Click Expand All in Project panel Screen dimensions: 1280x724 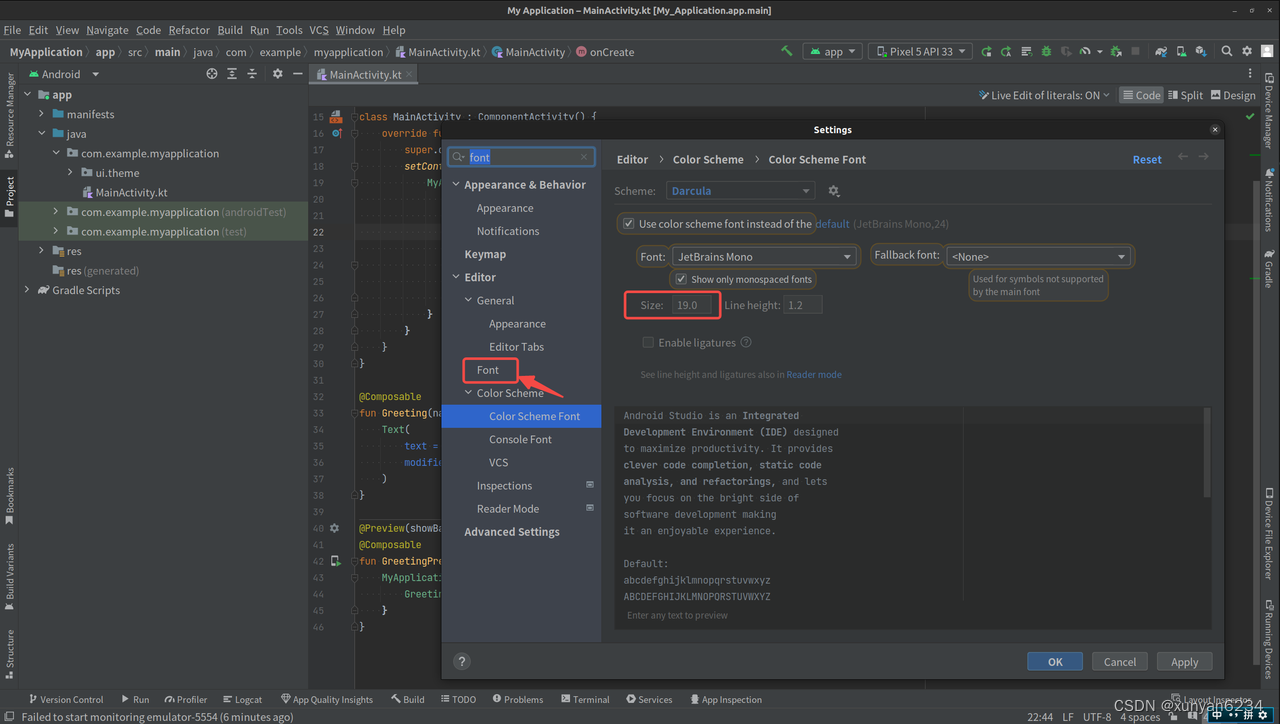[233, 74]
